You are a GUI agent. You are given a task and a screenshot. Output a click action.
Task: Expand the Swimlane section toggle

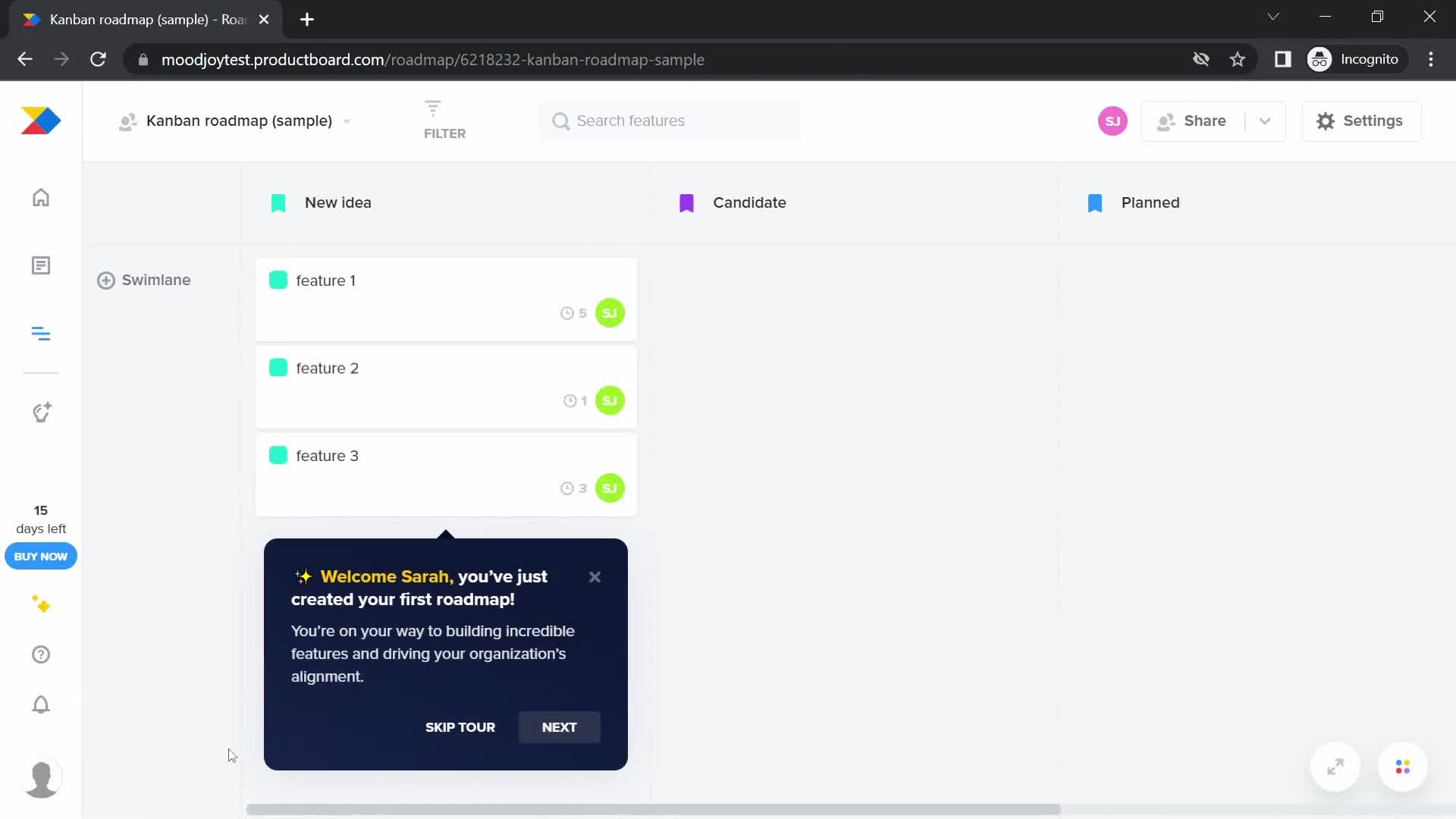[107, 280]
